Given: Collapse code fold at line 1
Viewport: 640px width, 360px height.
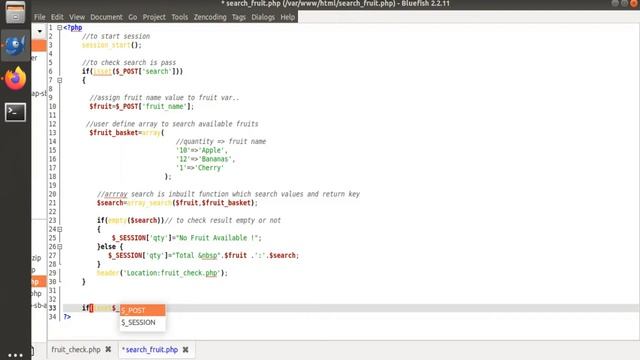Looking at the screenshot, I should point(60,28).
